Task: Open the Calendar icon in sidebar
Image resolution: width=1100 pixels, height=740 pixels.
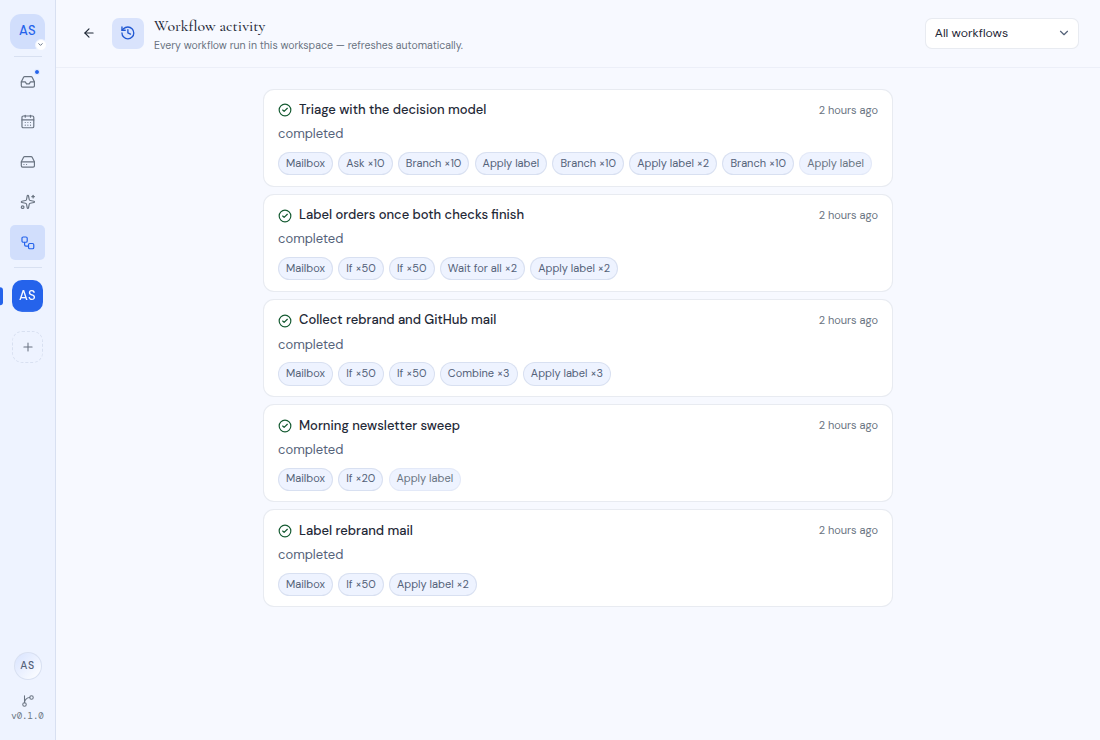Action: (x=27, y=122)
